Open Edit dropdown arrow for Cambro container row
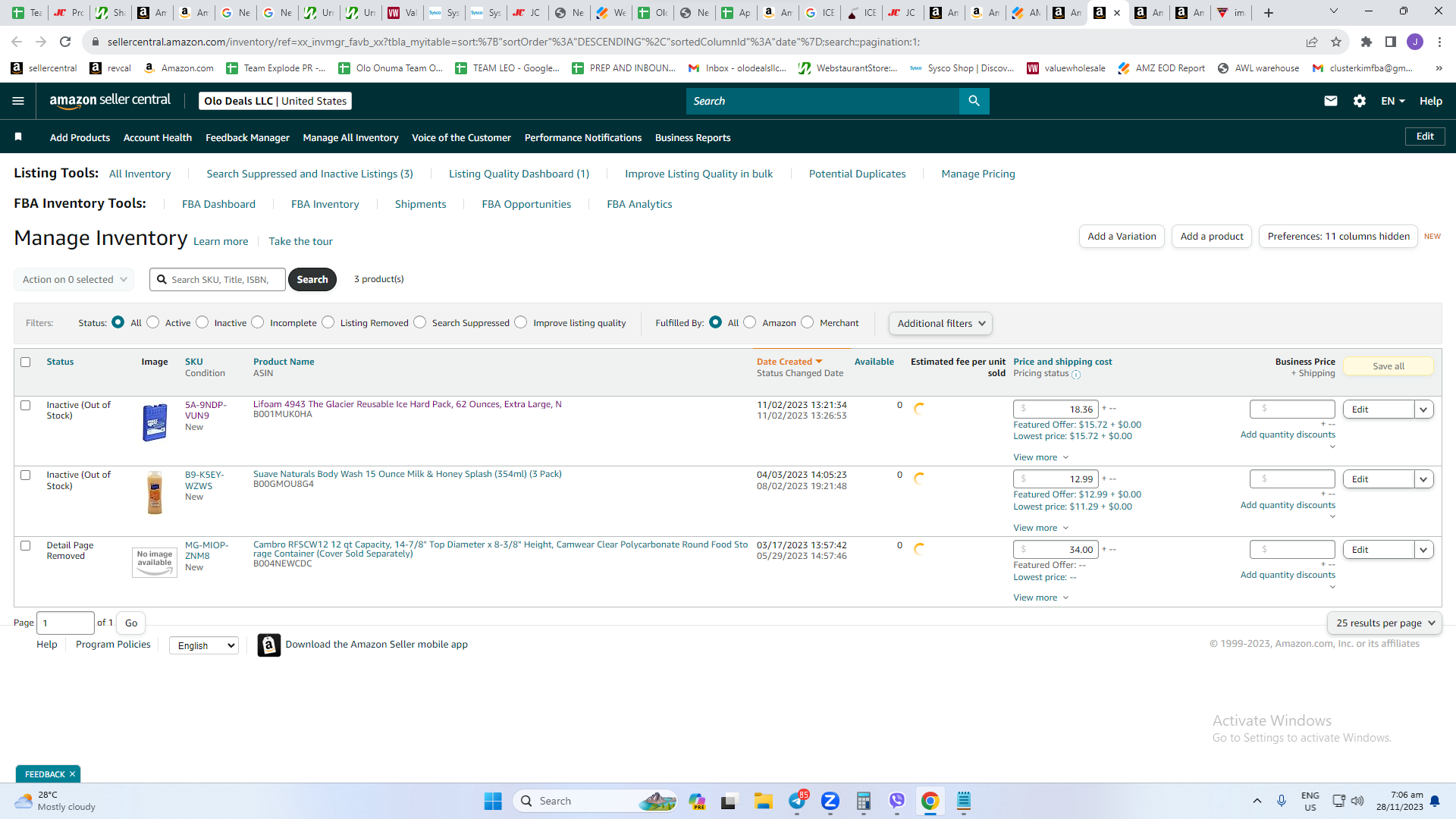Image resolution: width=1456 pixels, height=819 pixels. click(x=1423, y=550)
